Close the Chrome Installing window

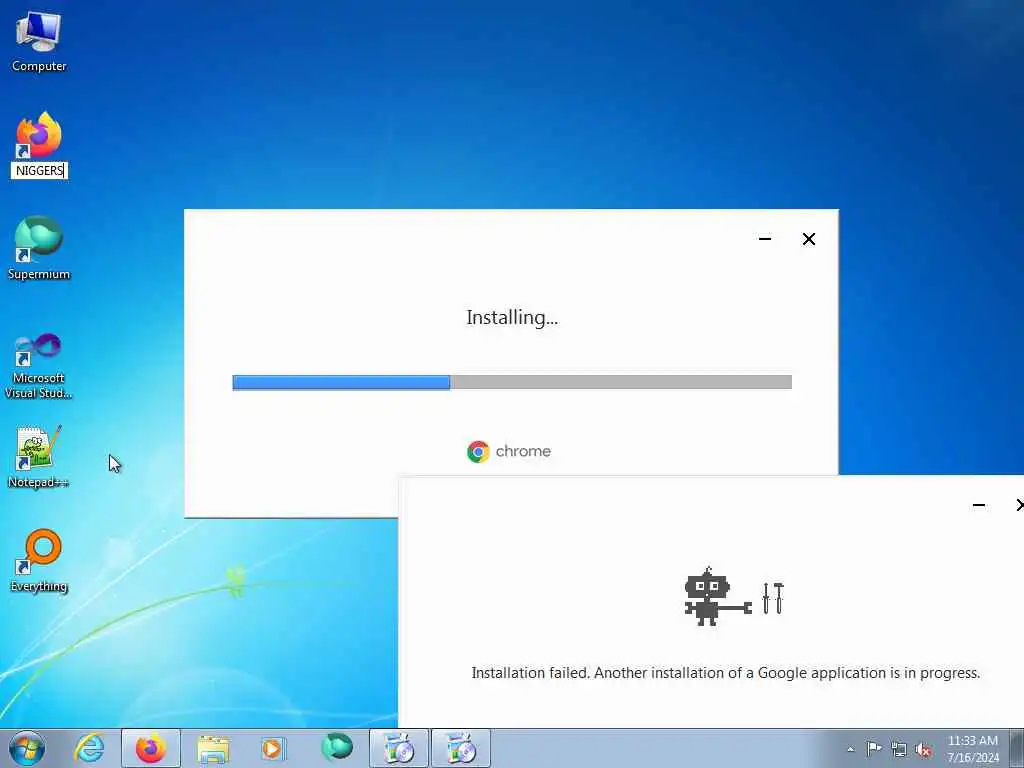[x=808, y=239]
